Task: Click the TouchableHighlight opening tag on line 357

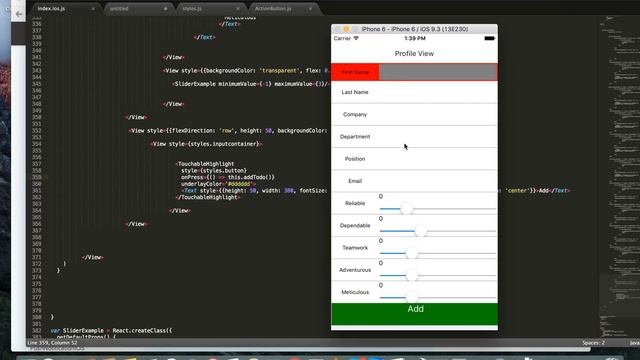Action: point(206,164)
